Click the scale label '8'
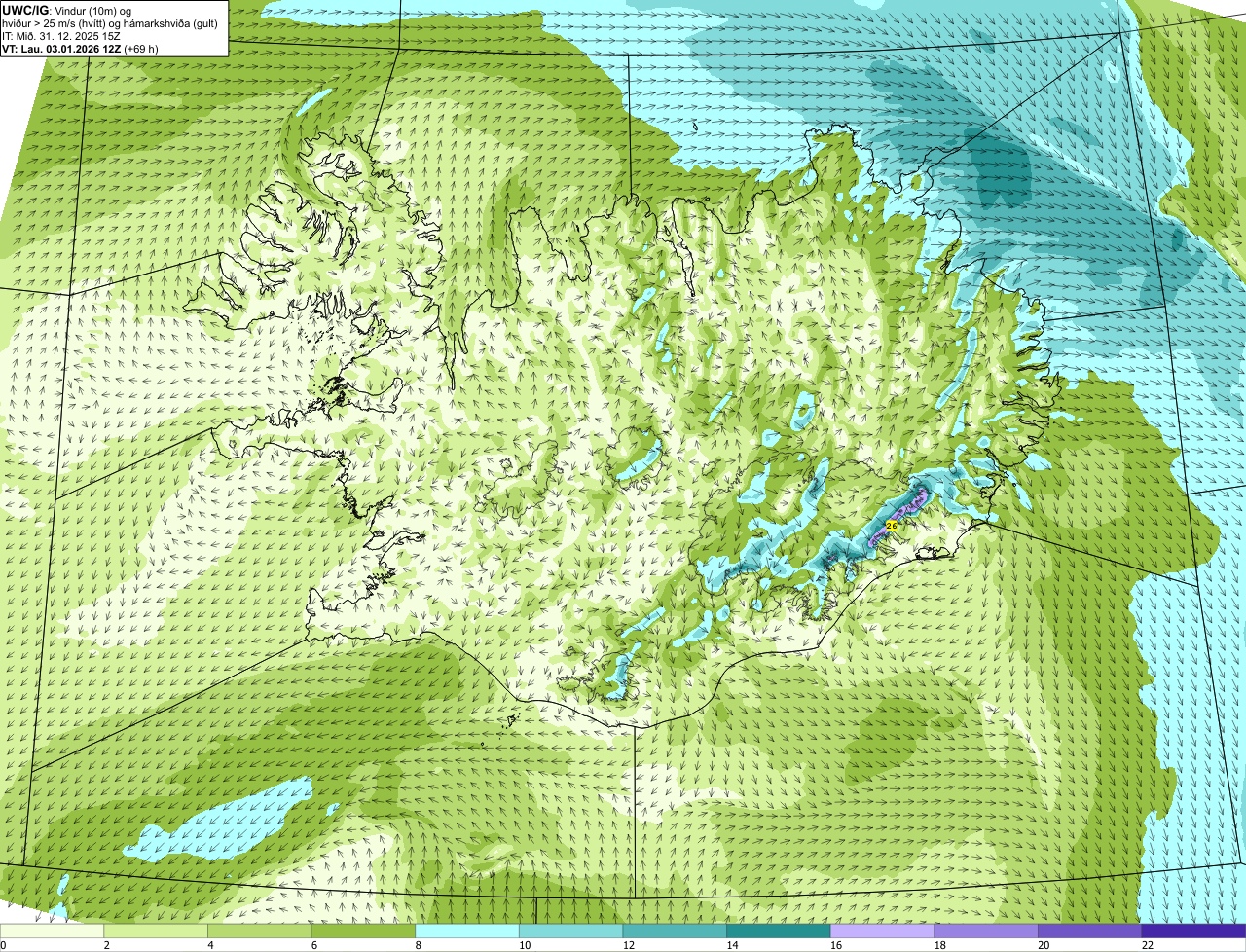 [418, 944]
